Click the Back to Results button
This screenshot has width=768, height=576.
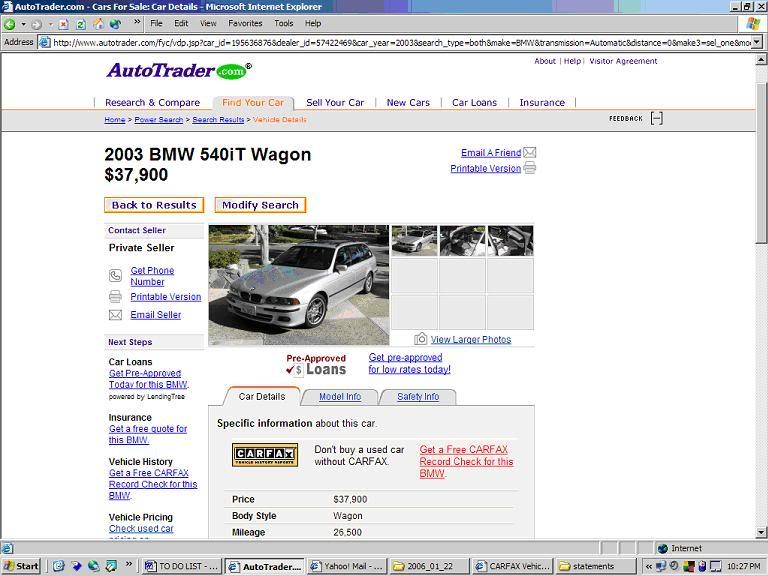click(154, 205)
